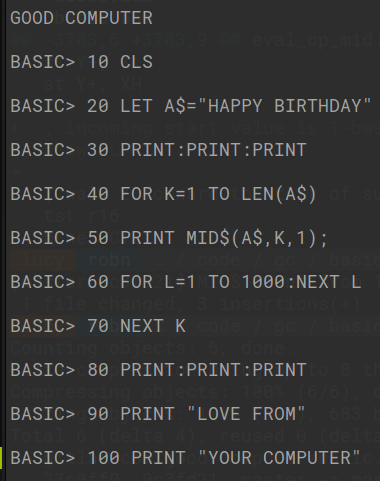This screenshot has width=380, height=481.
Task: Click NEXT K on line 70
Action: 152,326
